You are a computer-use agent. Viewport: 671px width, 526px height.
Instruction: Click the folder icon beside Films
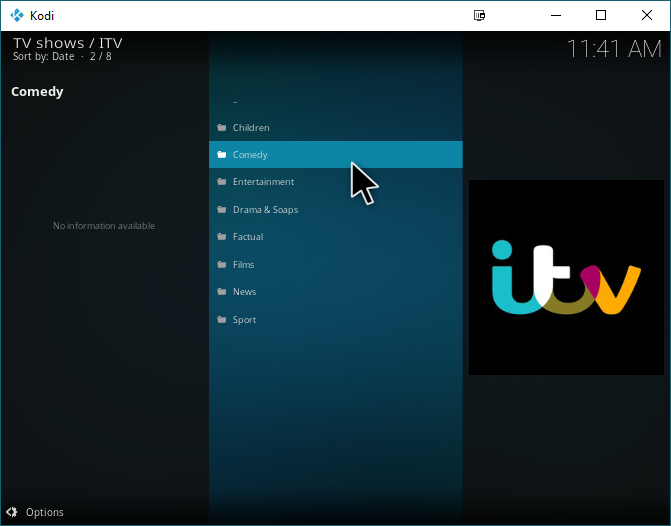221,265
